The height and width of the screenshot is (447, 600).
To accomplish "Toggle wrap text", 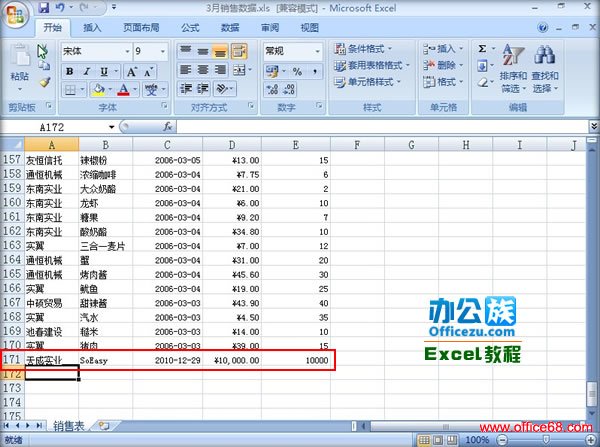I will [239, 51].
